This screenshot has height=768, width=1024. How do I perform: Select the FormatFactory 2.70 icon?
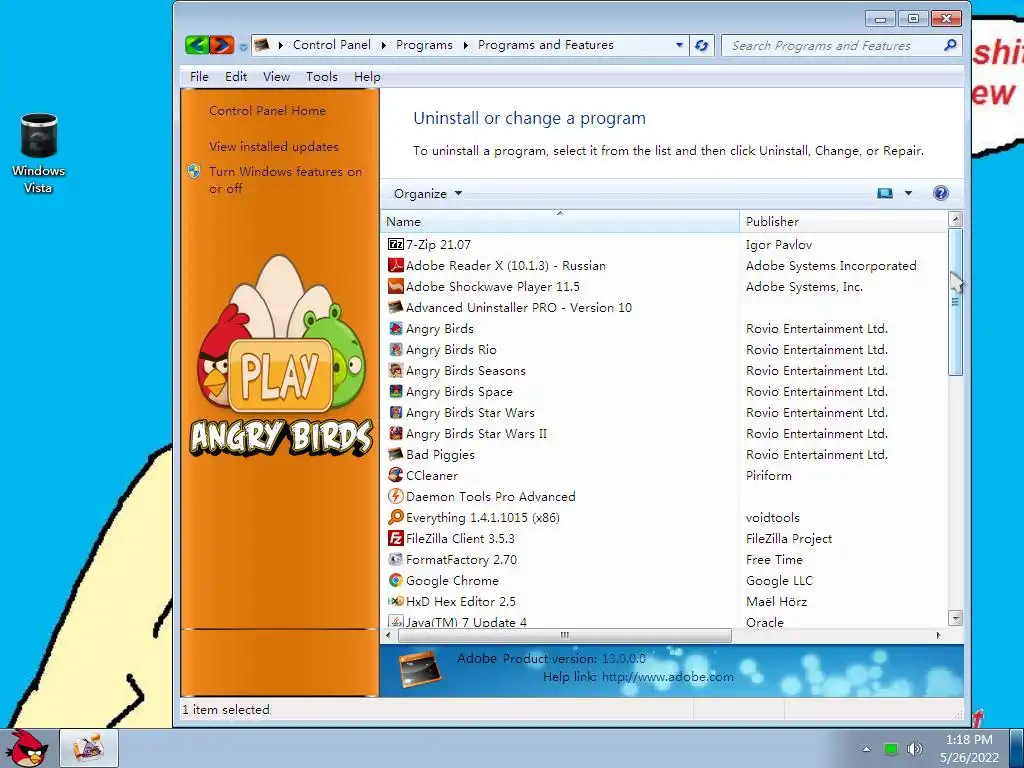(396, 559)
